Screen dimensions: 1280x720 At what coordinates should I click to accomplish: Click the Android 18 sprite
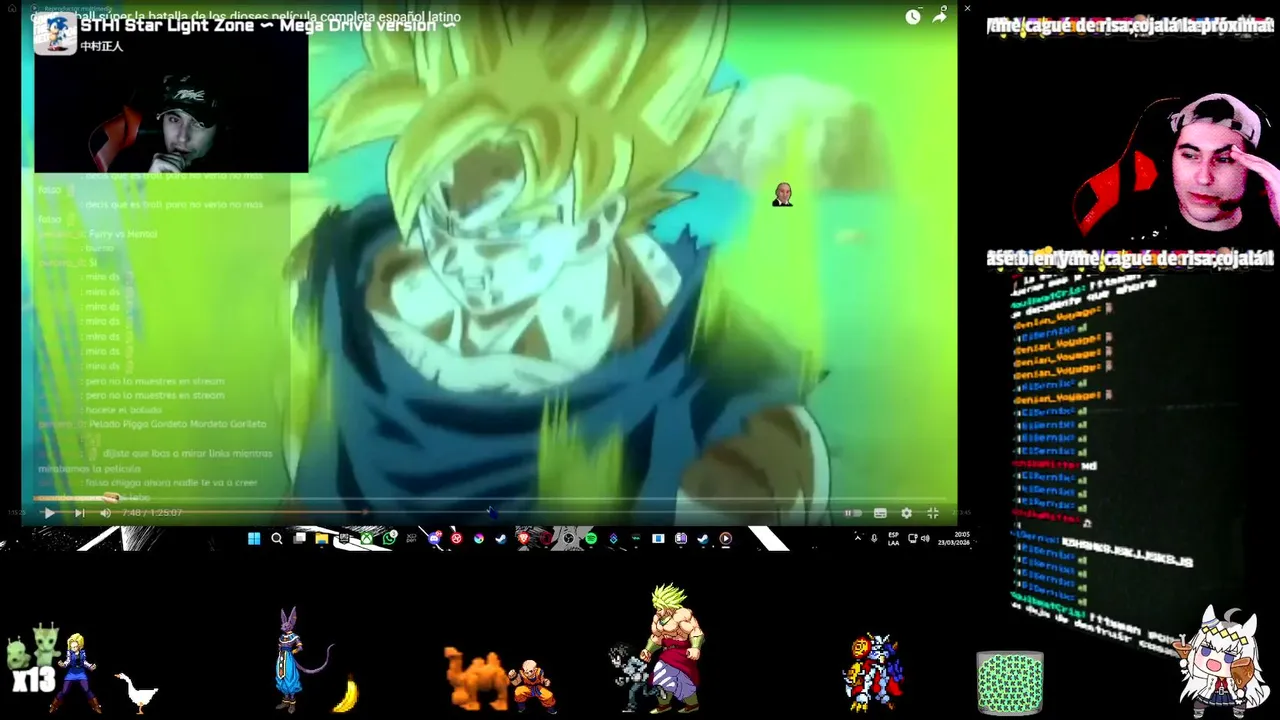pyautogui.click(x=78, y=672)
